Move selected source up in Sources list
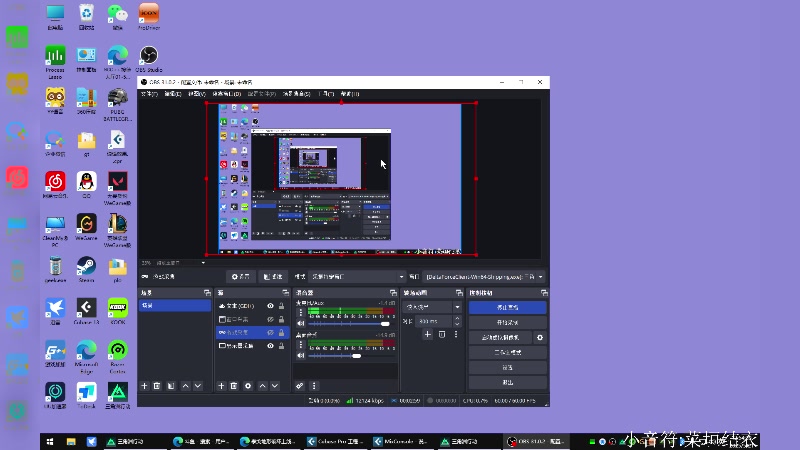This screenshot has width=800, height=450. click(x=262, y=386)
